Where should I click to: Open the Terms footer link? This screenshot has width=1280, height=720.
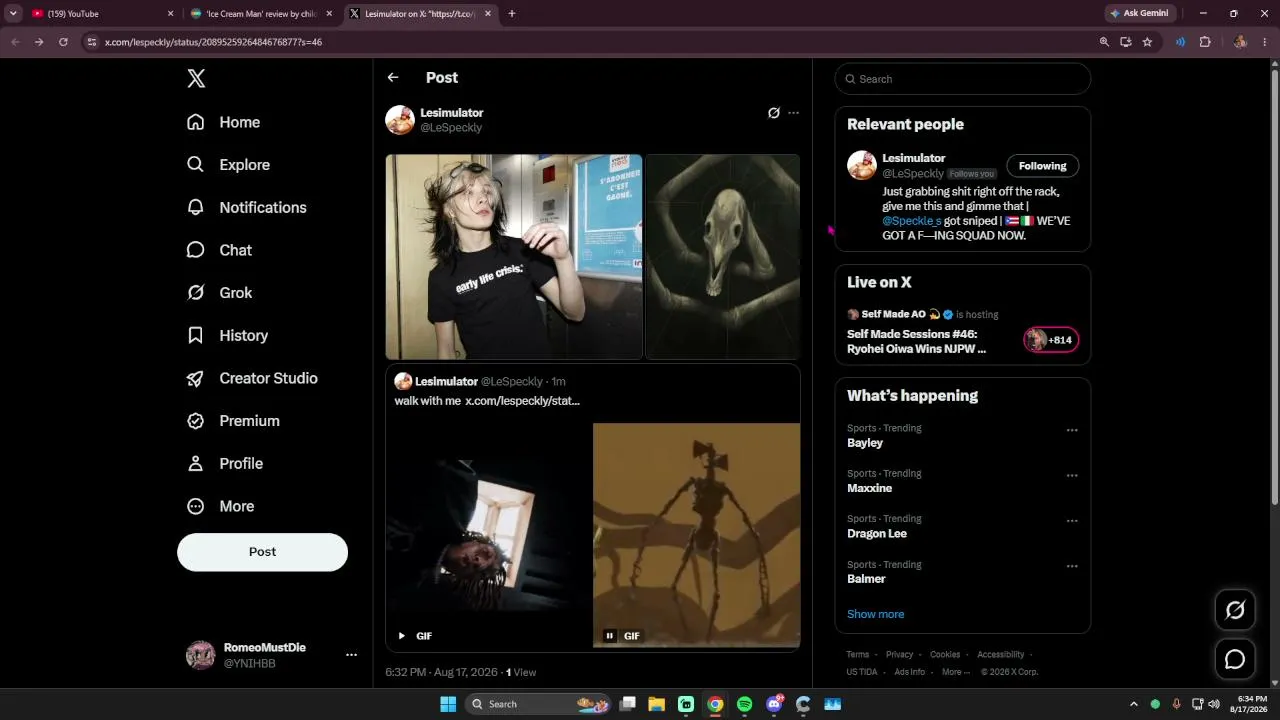[x=858, y=655]
